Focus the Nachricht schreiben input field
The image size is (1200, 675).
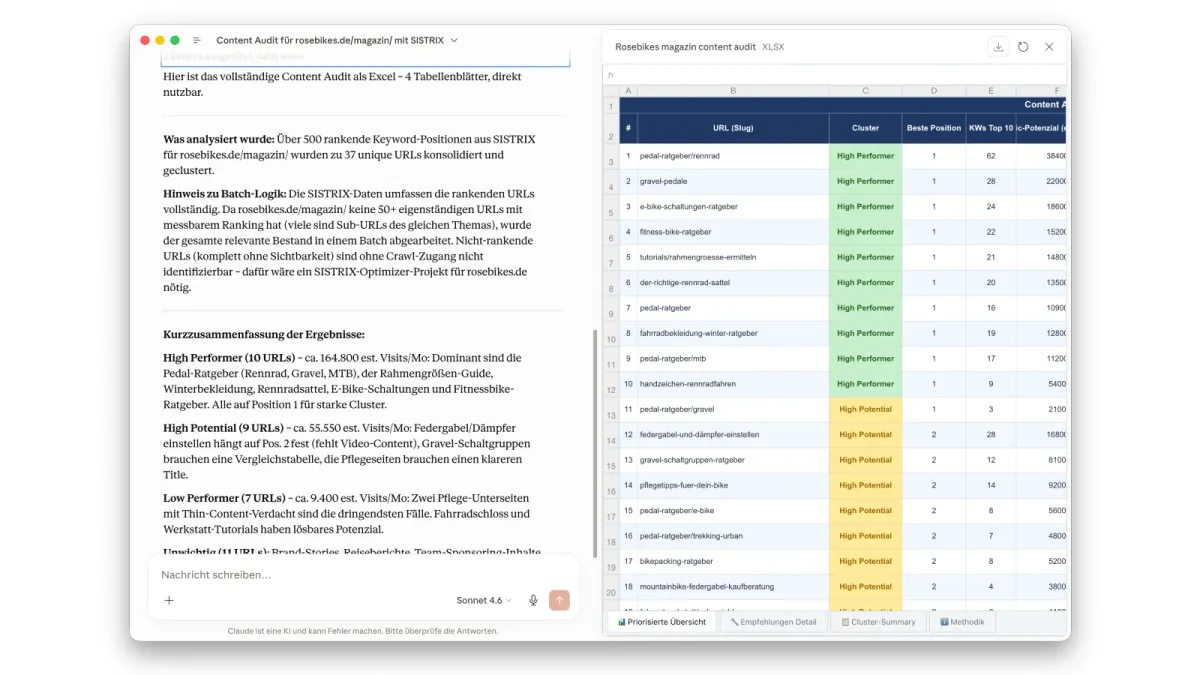[x=363, y=575]
